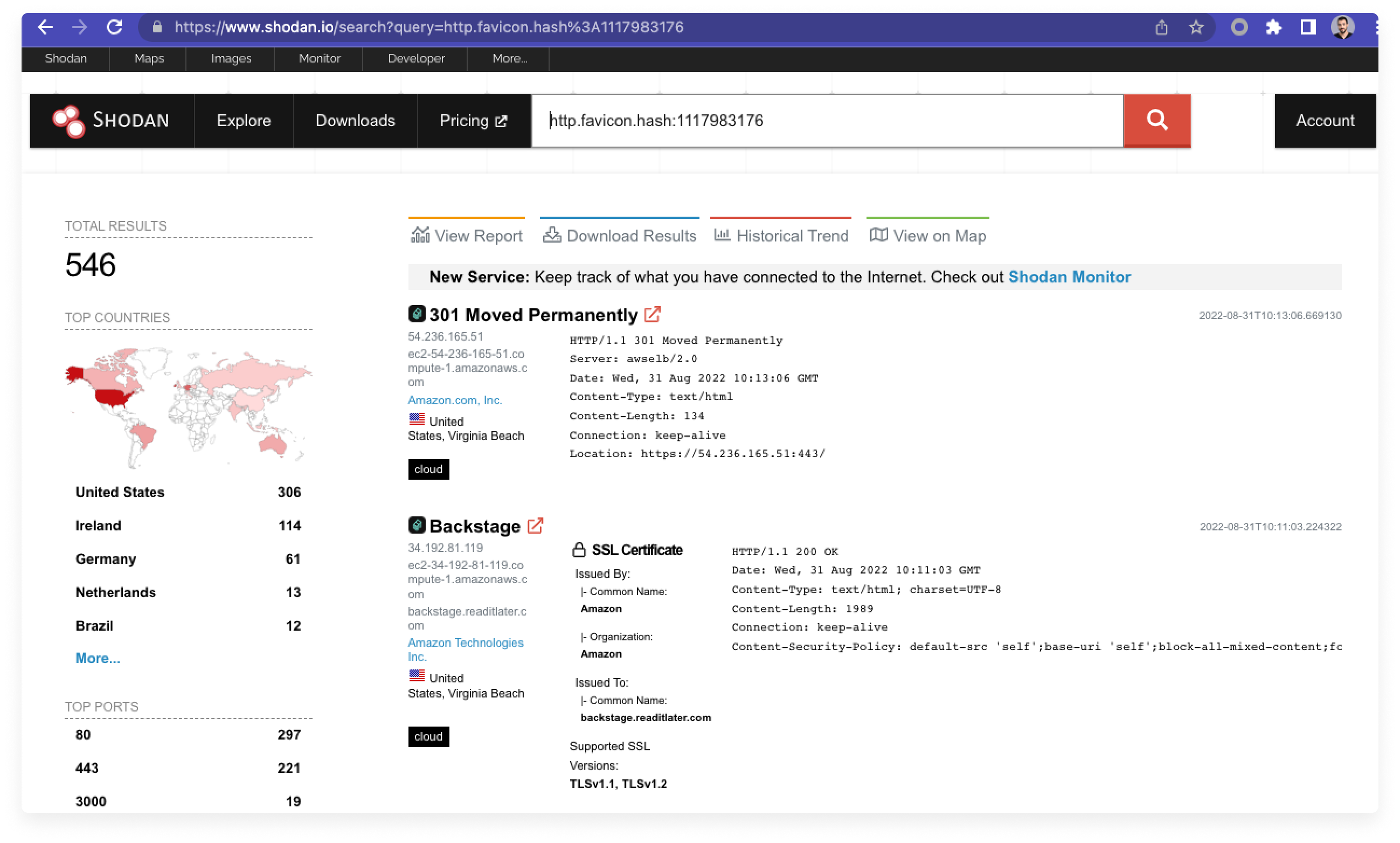
Task: Click the Shodan Monitor link
Action: [x=1069, y=277]
